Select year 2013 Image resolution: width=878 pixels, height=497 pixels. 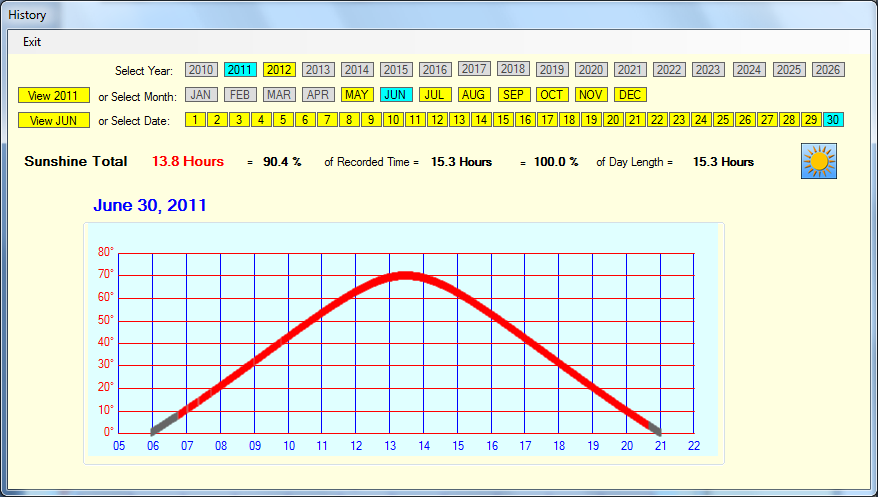[318, 69]
